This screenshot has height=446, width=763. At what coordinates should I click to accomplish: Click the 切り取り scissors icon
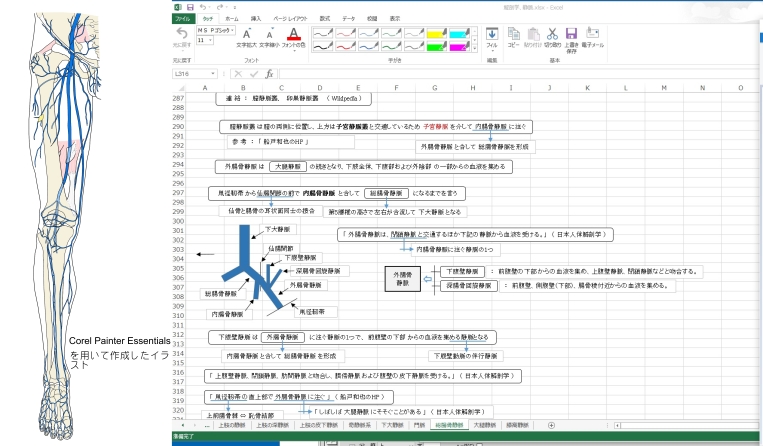(x=551, y=33)
